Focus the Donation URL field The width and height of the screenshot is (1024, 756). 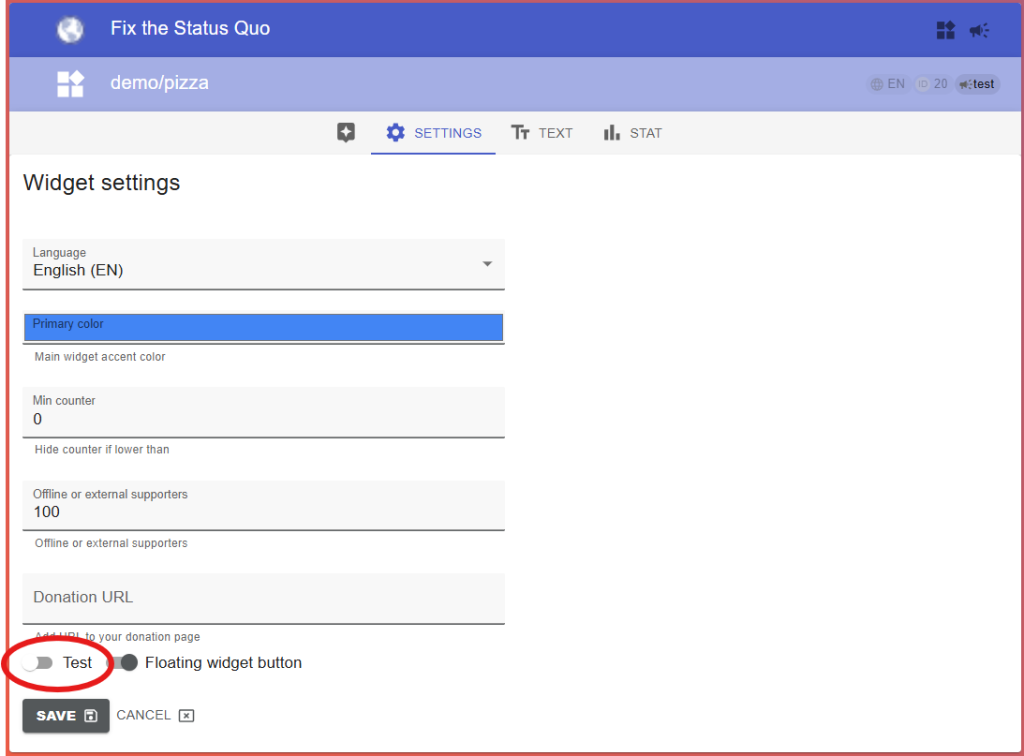(x=264, y=599)
